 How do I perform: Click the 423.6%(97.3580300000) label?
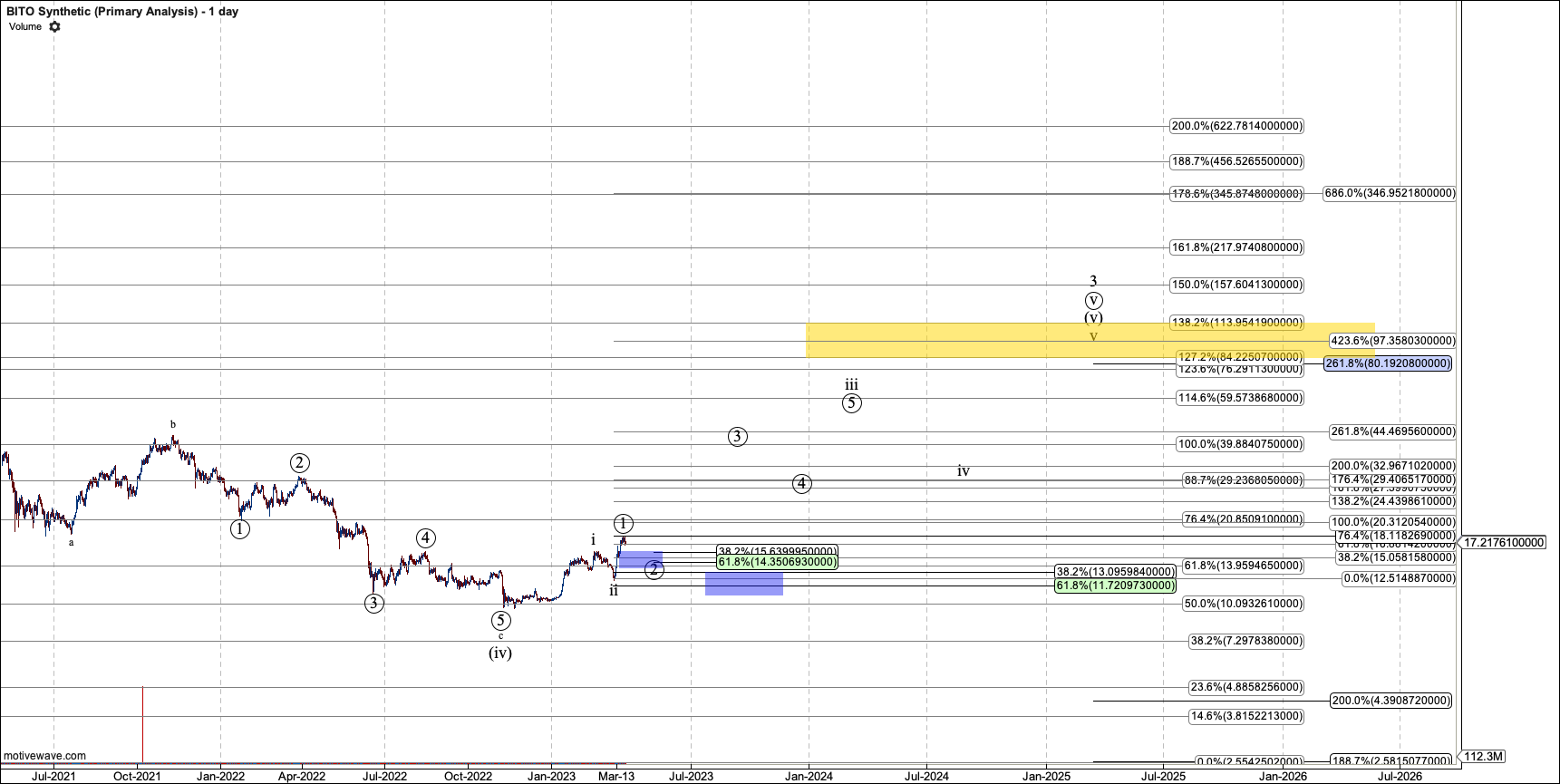pyautogui.click(x=1392, y=341)
